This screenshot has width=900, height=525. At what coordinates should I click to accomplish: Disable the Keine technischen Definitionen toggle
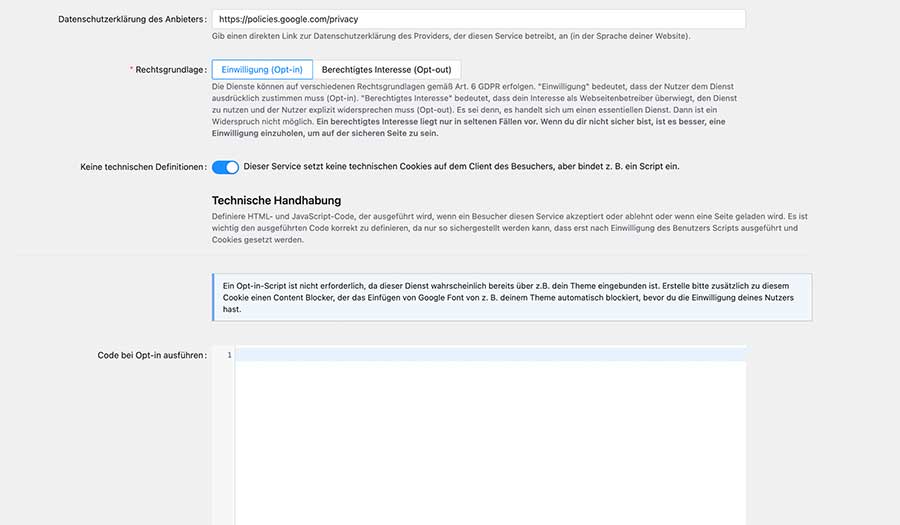pyautogui.click(x=225, y=167)
